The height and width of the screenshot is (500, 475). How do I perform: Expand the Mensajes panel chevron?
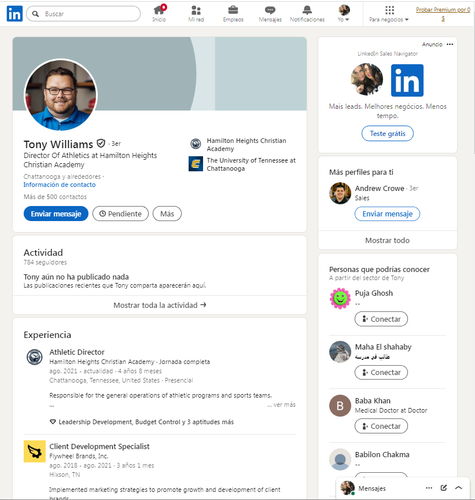(x=459, y=488)
